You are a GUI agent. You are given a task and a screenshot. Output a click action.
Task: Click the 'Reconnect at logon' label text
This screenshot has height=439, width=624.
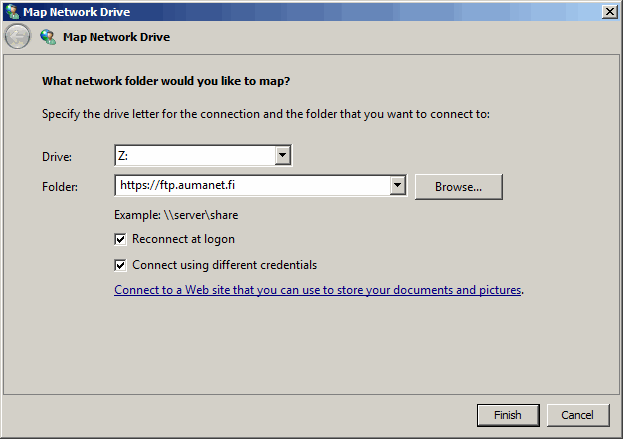pyautogui.click(x=183, y=239)
